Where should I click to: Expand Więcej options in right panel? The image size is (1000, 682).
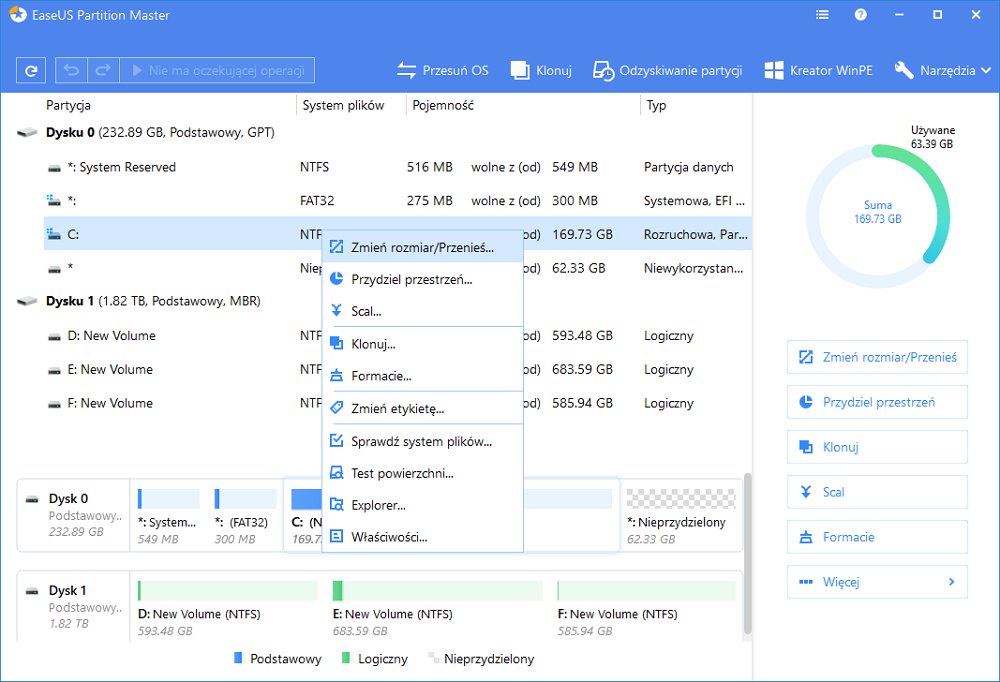tap(877, 582)
